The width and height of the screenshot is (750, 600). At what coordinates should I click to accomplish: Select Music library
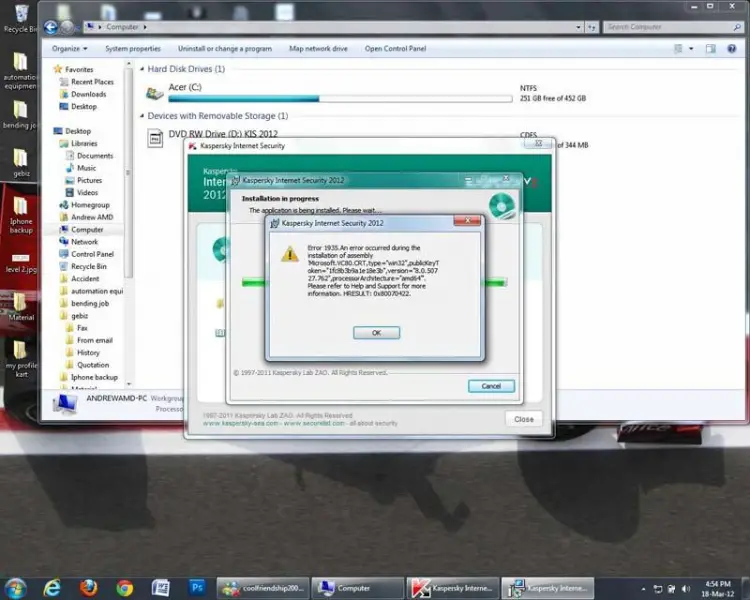(x=81, y=168)
